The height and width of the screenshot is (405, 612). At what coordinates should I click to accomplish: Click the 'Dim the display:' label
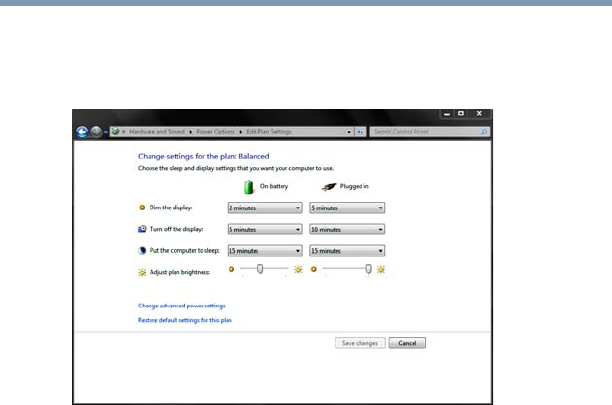coord(171,208)
